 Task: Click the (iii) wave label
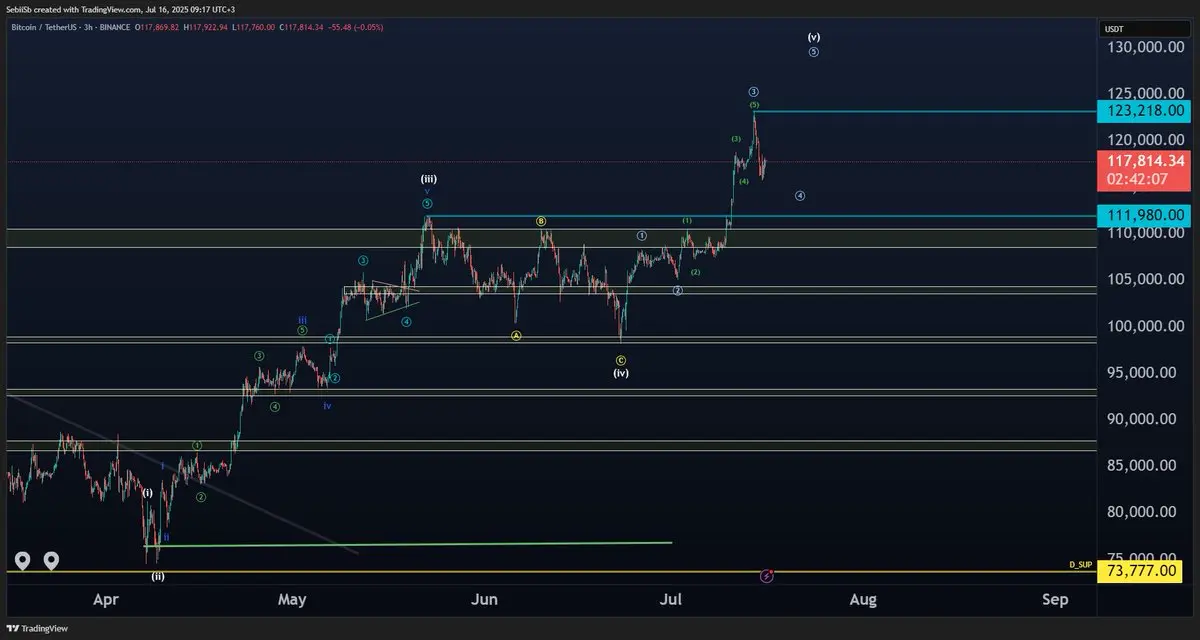click(428, 179)
